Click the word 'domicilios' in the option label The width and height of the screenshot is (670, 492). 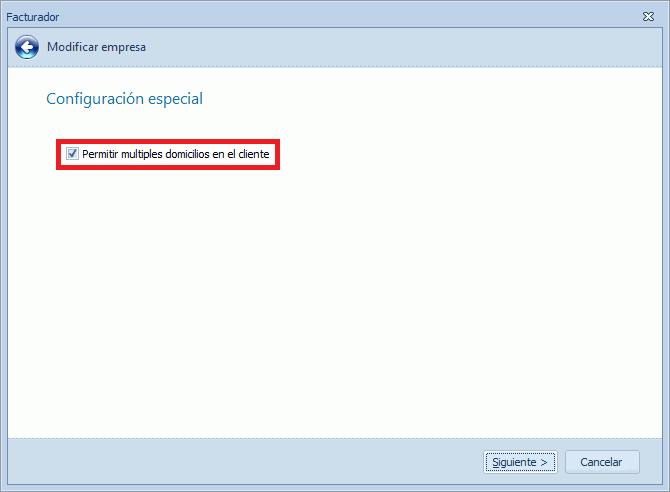pyautogui.click(x=187, y=154)
